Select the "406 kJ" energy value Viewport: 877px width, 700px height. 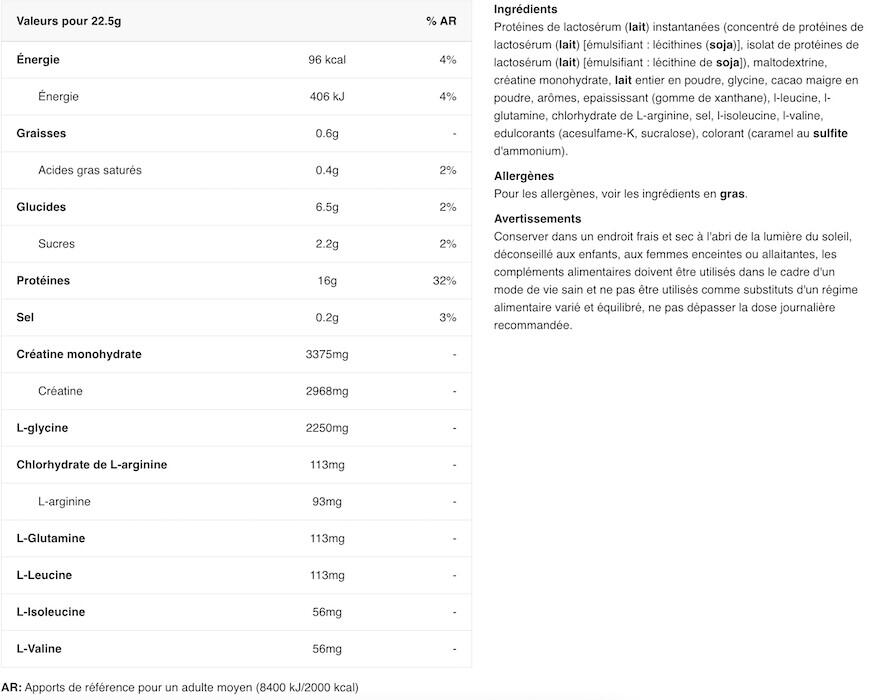[327, 97]
